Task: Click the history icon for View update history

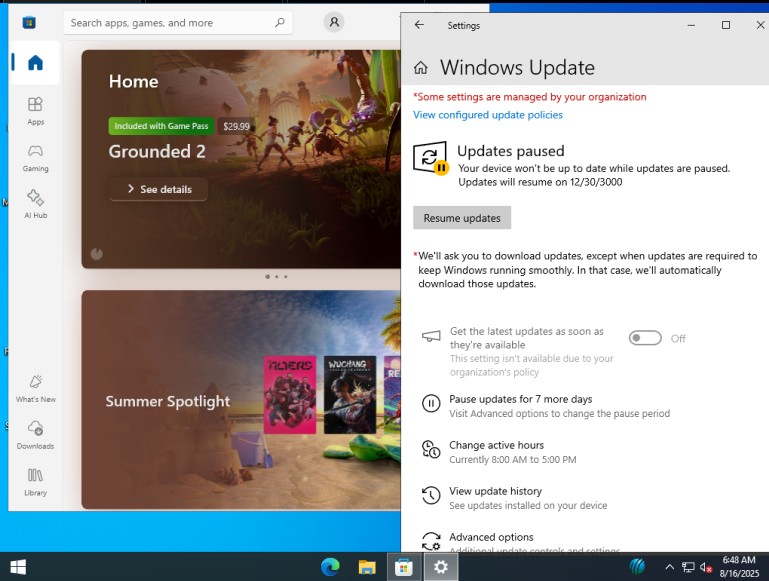Action: click(x=431, y=496)
